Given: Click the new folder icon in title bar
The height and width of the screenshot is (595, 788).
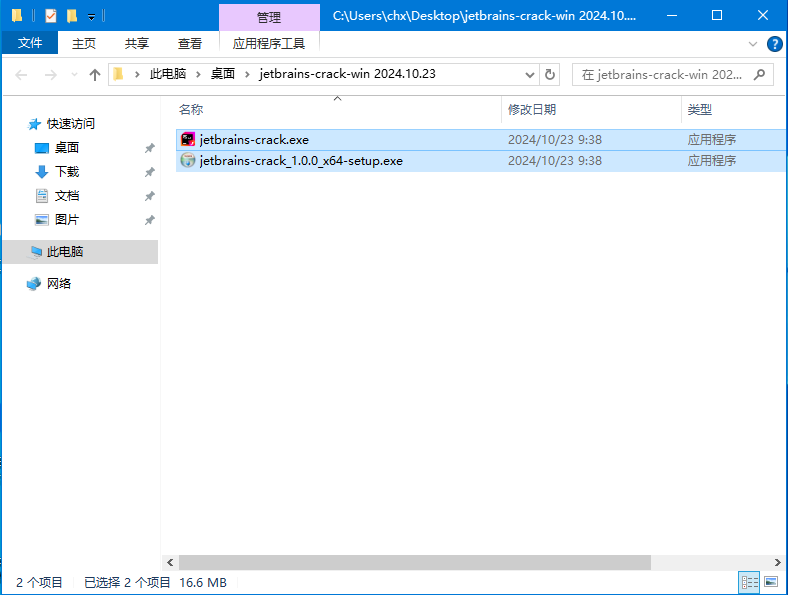Looking at the screenshot, I should [72, 16].
